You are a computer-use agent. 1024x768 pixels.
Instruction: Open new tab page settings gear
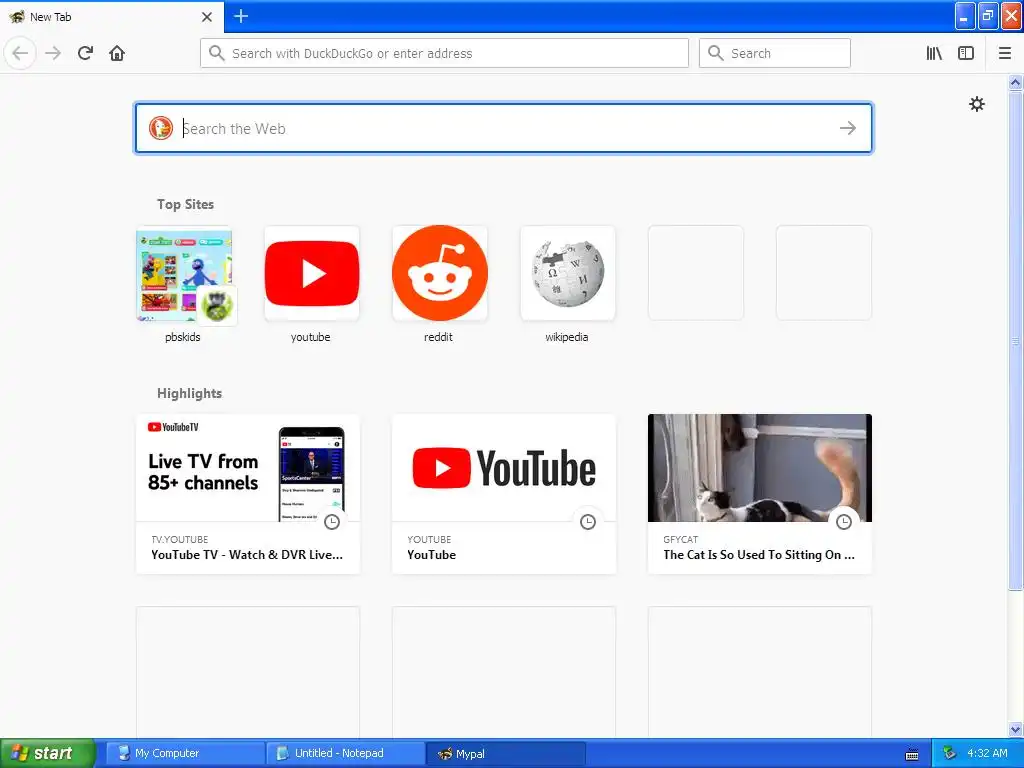click(976, 104)
